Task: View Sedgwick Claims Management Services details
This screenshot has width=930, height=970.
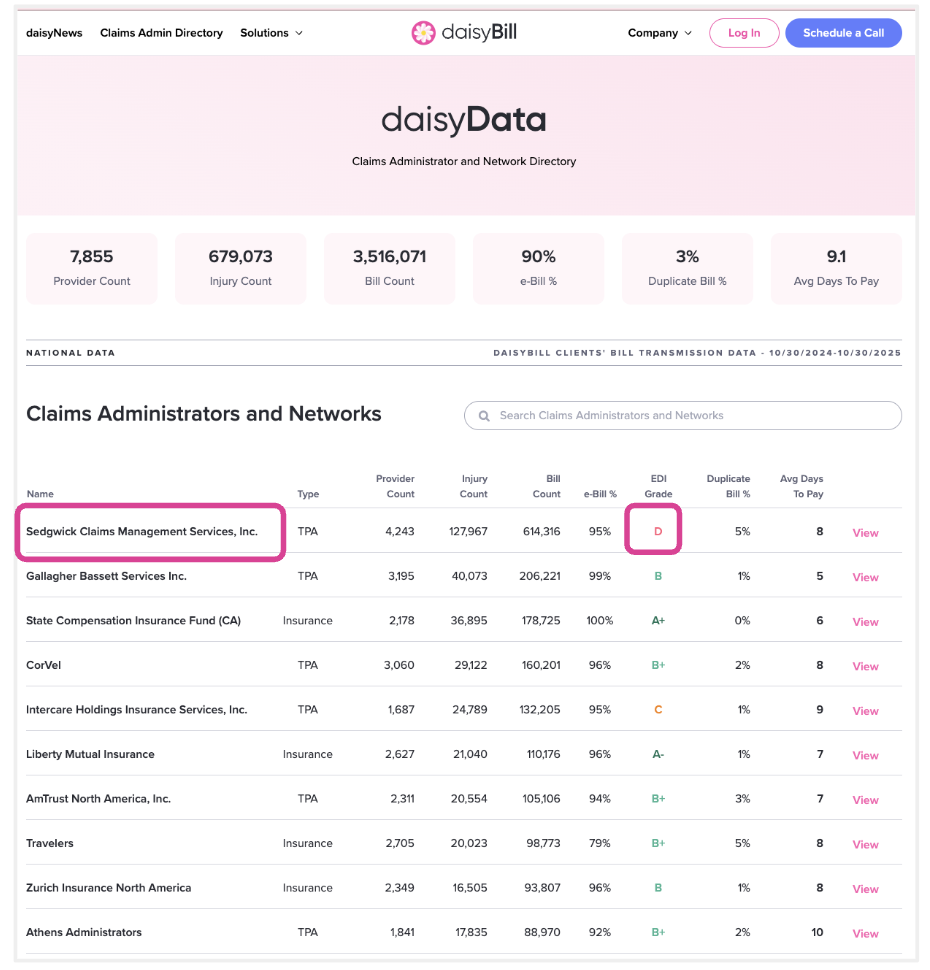Action: 865,533
